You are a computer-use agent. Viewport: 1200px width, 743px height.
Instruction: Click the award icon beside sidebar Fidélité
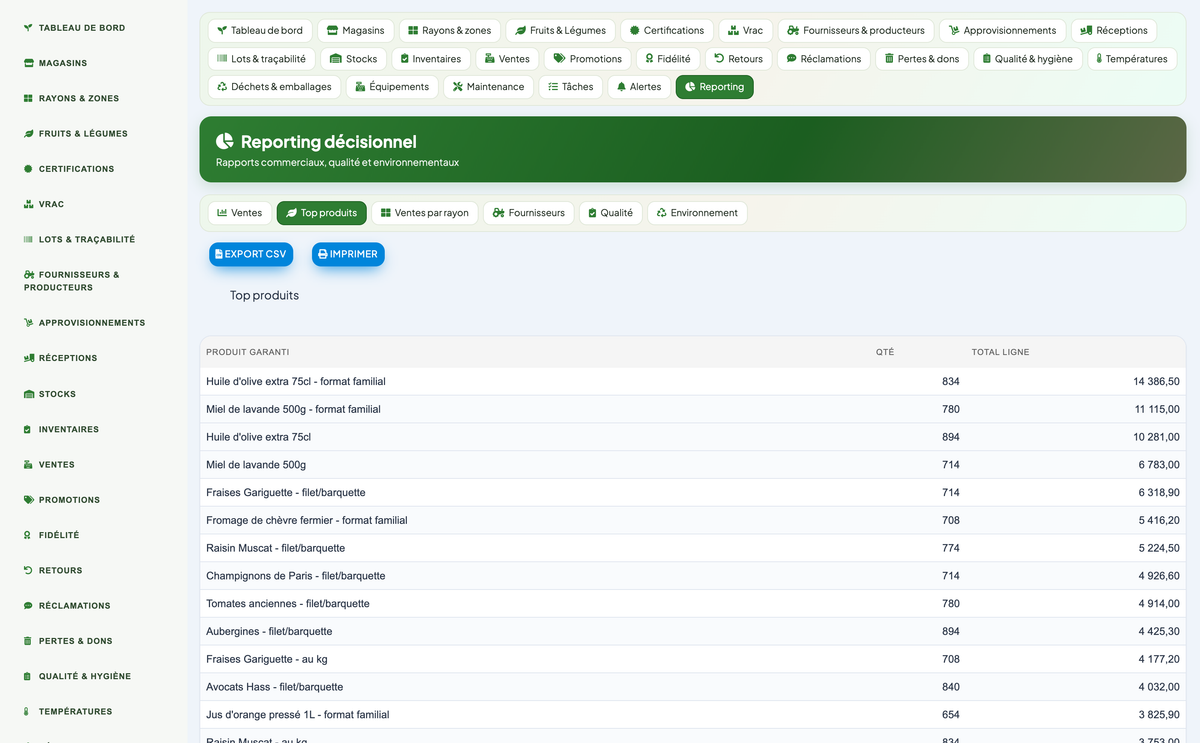[x=28, y=535]
